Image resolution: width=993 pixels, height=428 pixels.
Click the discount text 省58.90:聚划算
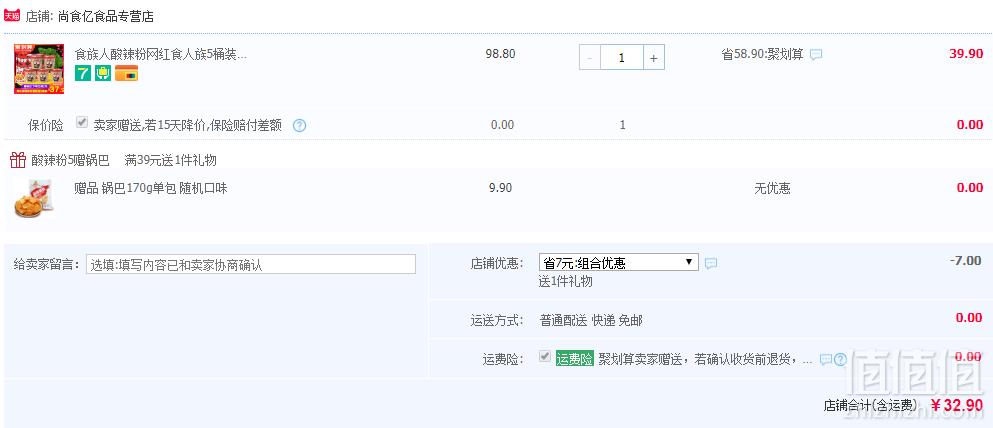pyautogui.click(x=762, y=54)
